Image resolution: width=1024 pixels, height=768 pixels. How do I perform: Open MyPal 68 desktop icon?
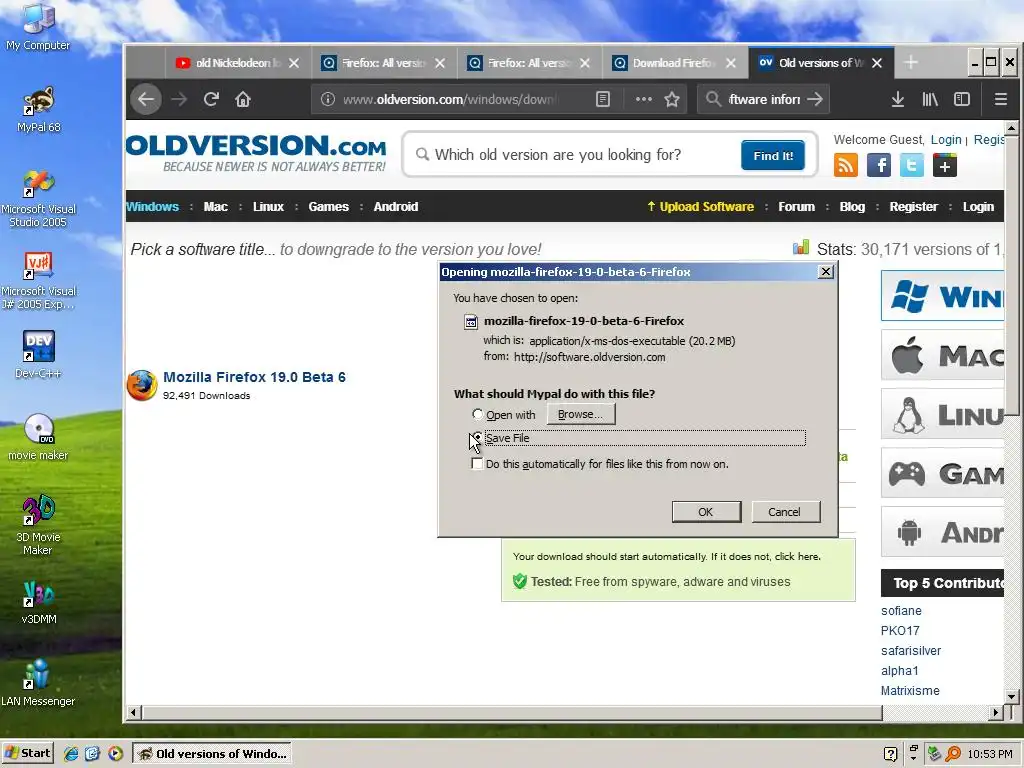[x=39, y=109]
